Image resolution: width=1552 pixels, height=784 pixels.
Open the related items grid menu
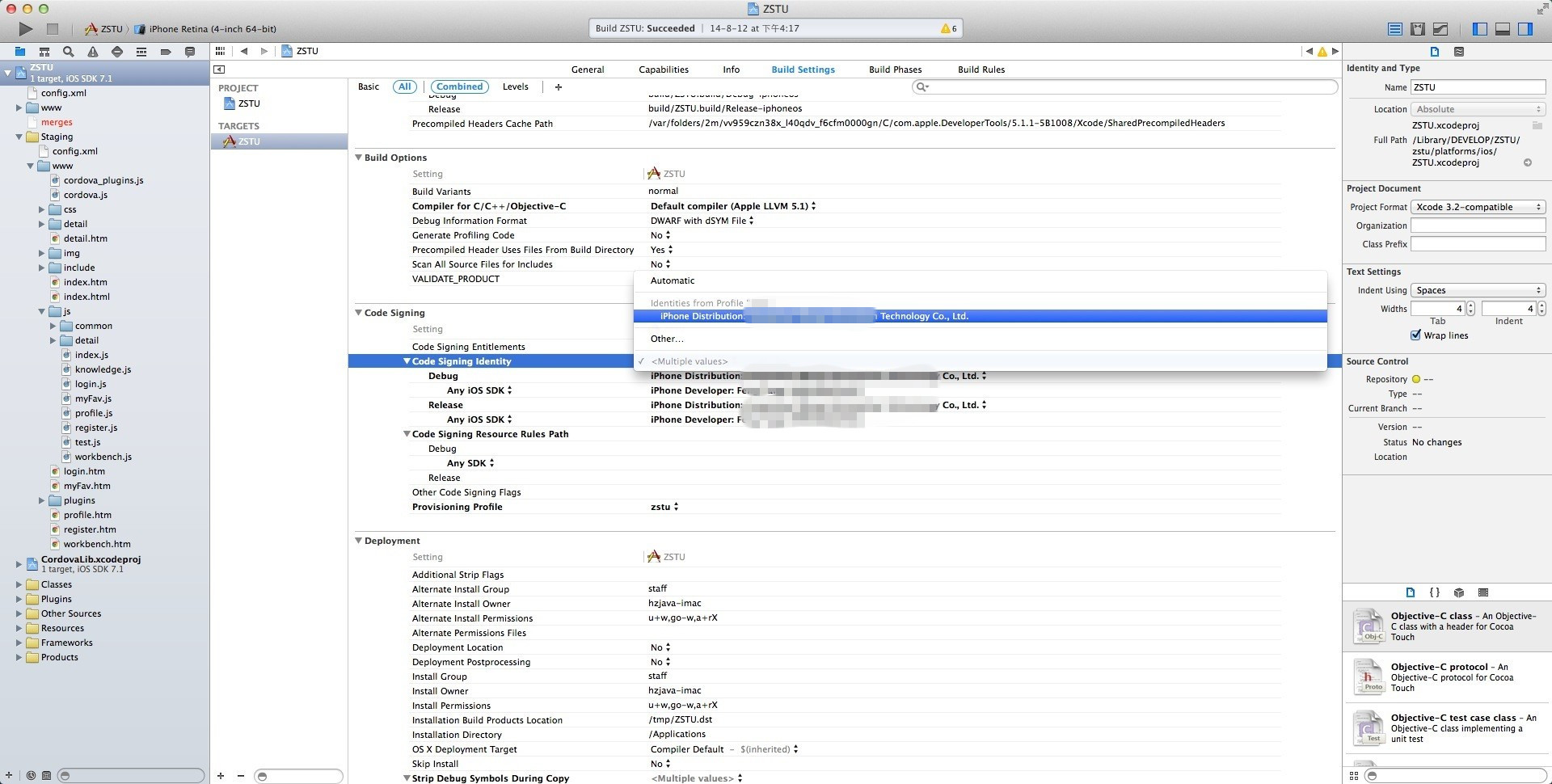220,51
